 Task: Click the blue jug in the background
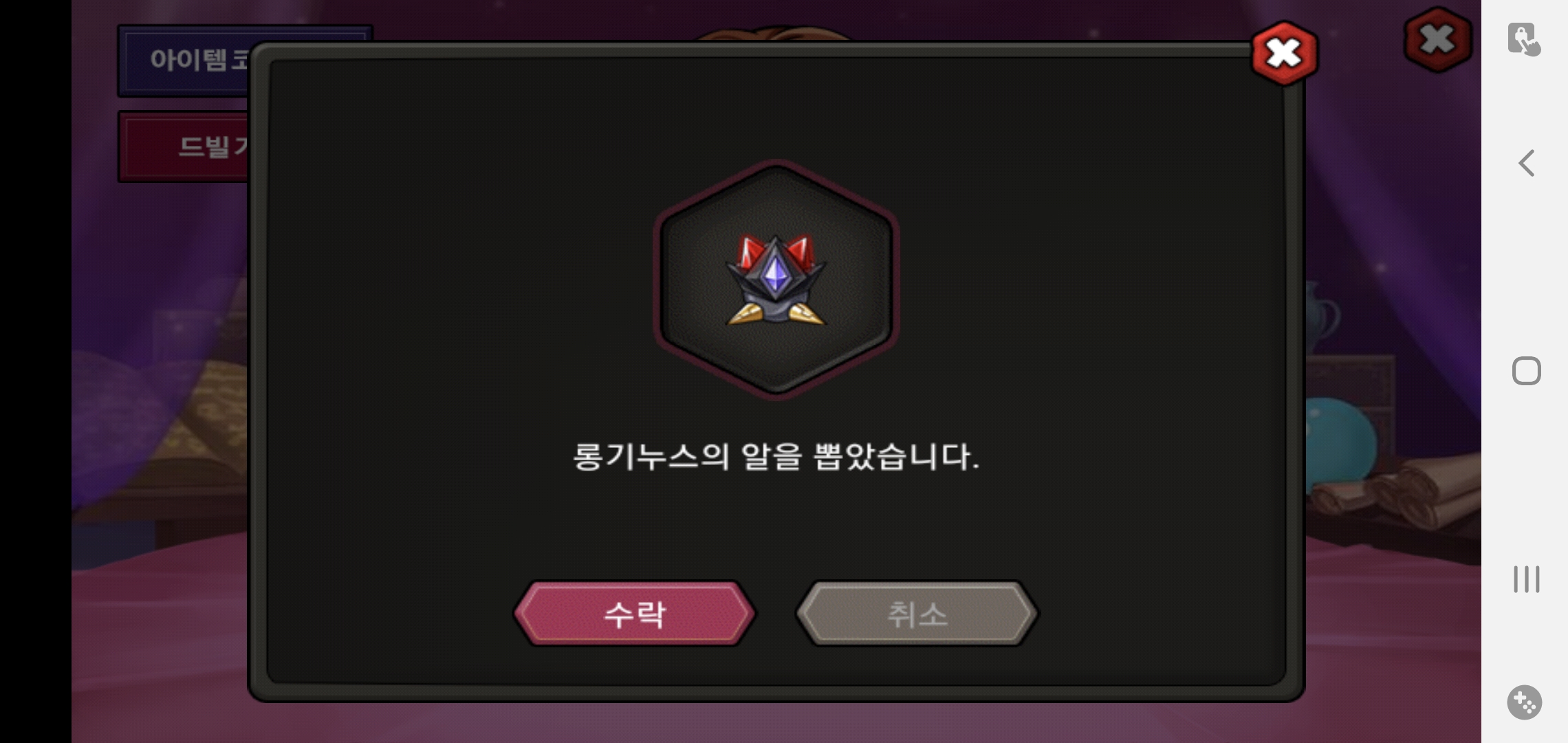click(x=1322, y=316)
